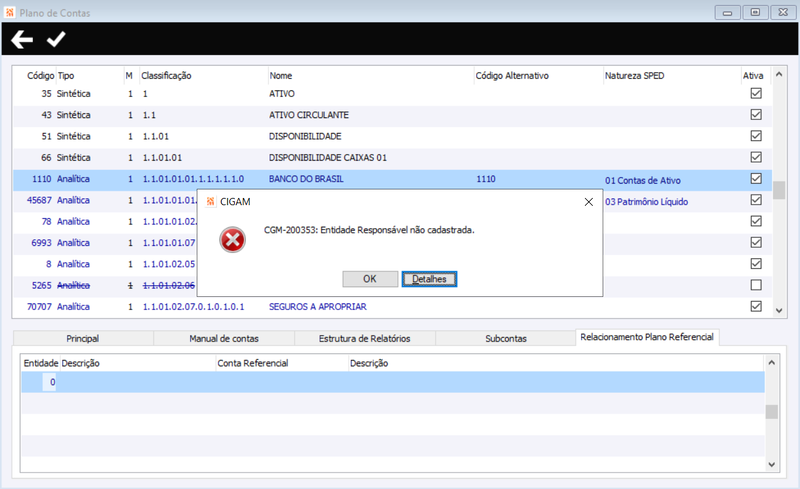Click the Código Alternativo column header
Screen dimensions: 800x489
(x=512, y=76)
